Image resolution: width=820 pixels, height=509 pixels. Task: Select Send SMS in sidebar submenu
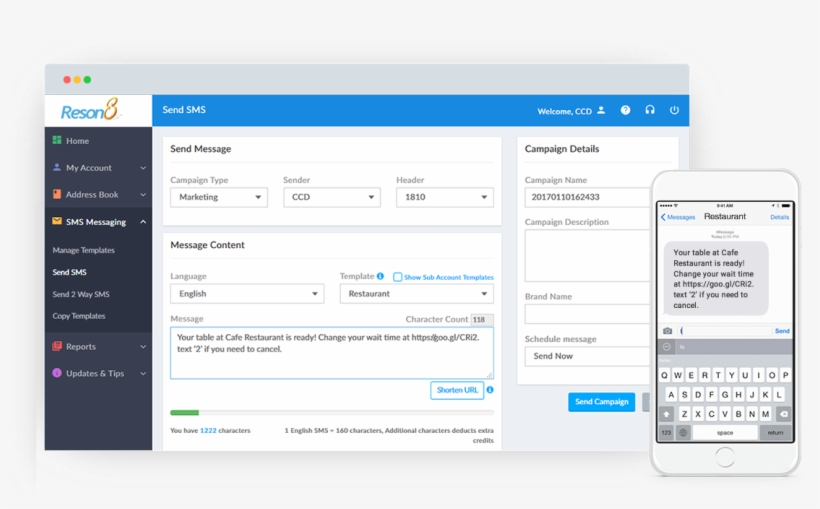point(70,272)
